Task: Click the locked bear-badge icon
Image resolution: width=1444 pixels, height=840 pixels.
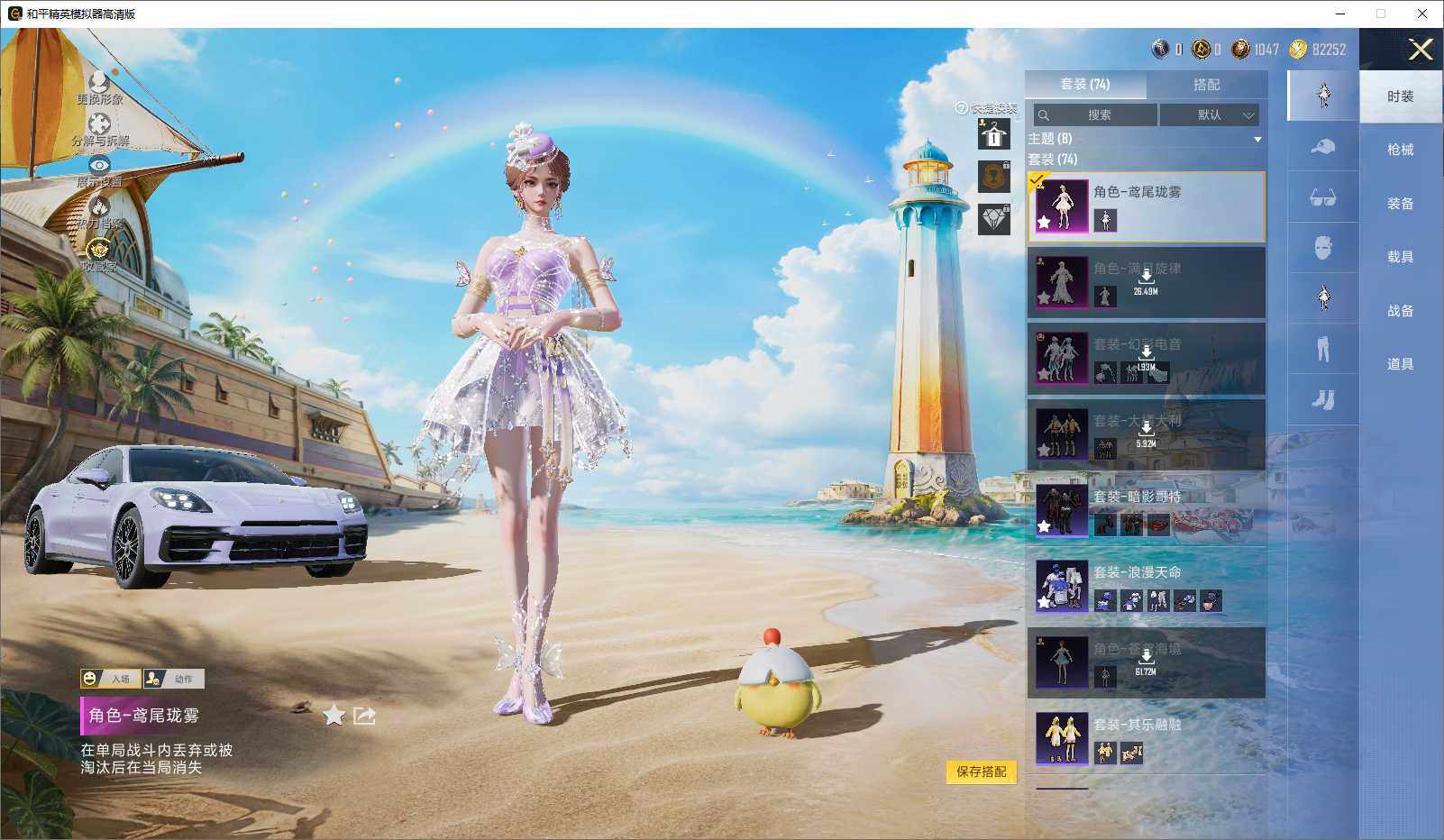Action: (994, 177)
